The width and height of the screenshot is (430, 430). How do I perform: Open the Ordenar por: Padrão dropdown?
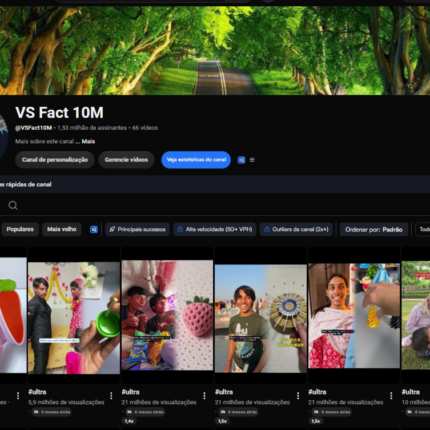click(374, 229)
